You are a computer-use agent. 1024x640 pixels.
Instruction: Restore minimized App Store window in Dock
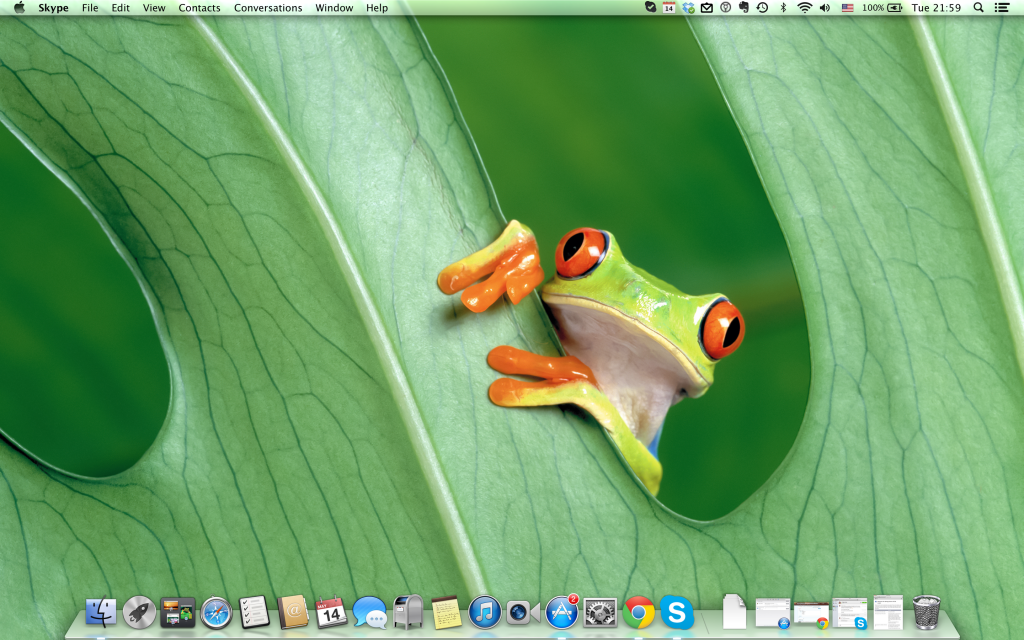tap(773, 613)
